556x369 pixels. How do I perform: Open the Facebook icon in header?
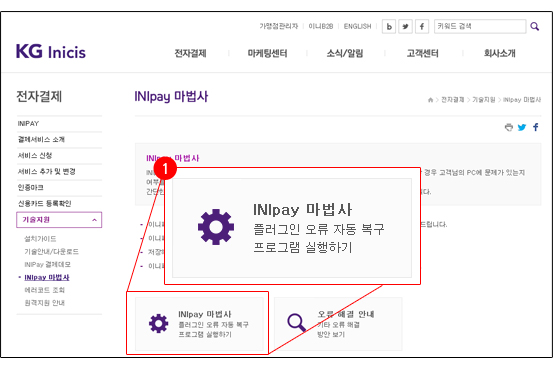(x=422, y=27)
